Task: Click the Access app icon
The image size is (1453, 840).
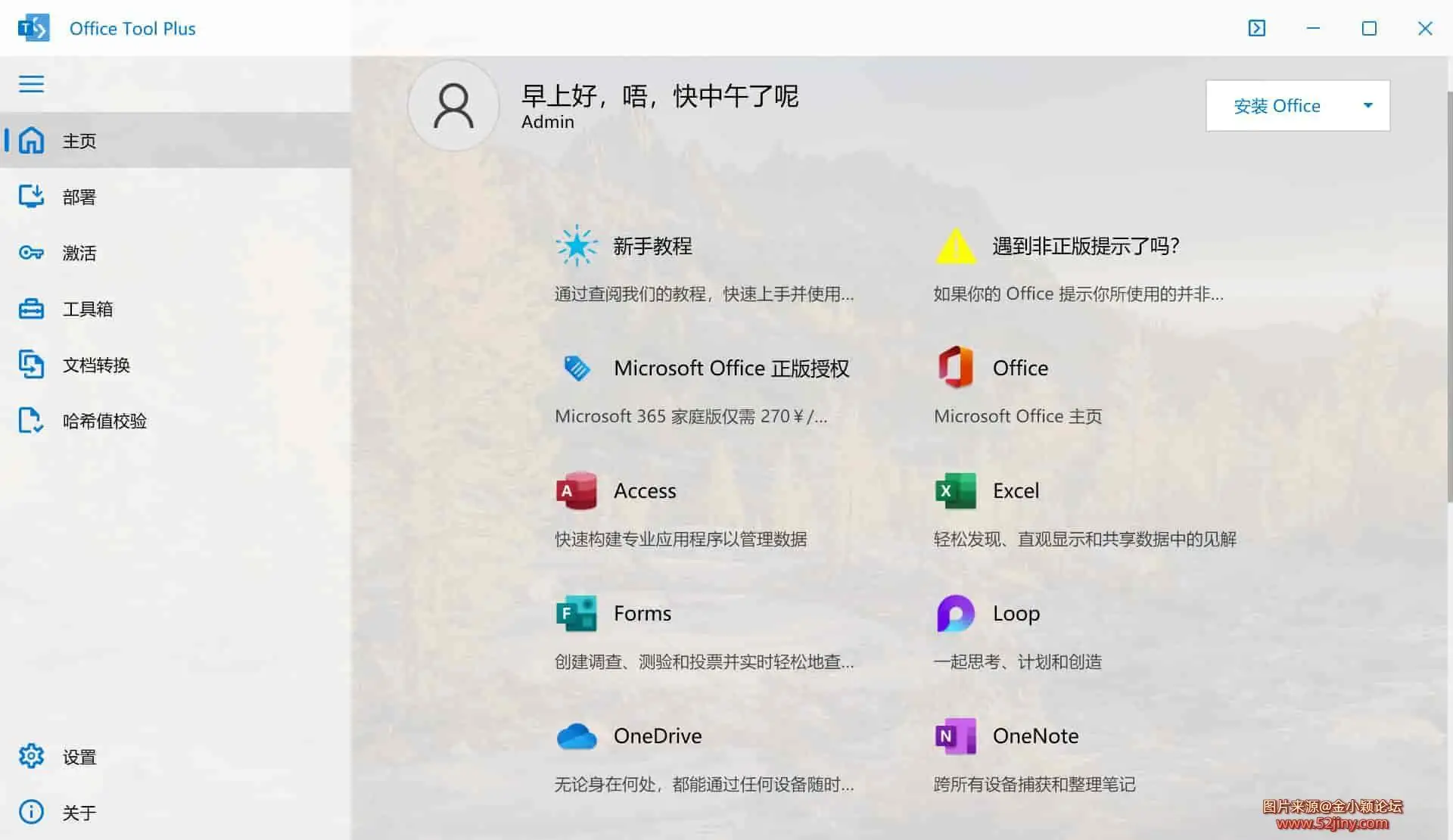Action: [x=577, y=491]
